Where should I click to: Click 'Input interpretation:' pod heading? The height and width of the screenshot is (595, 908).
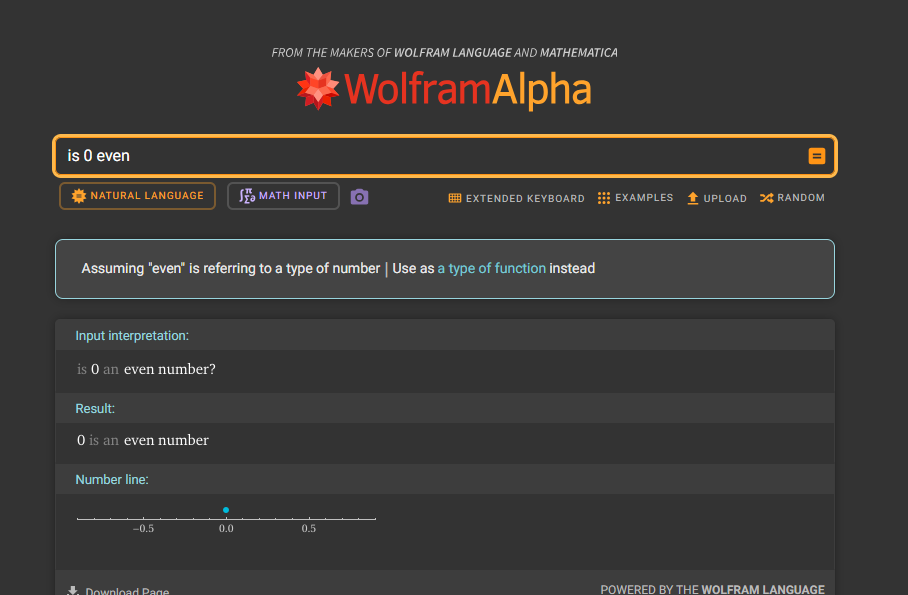(x=132, y=336)
